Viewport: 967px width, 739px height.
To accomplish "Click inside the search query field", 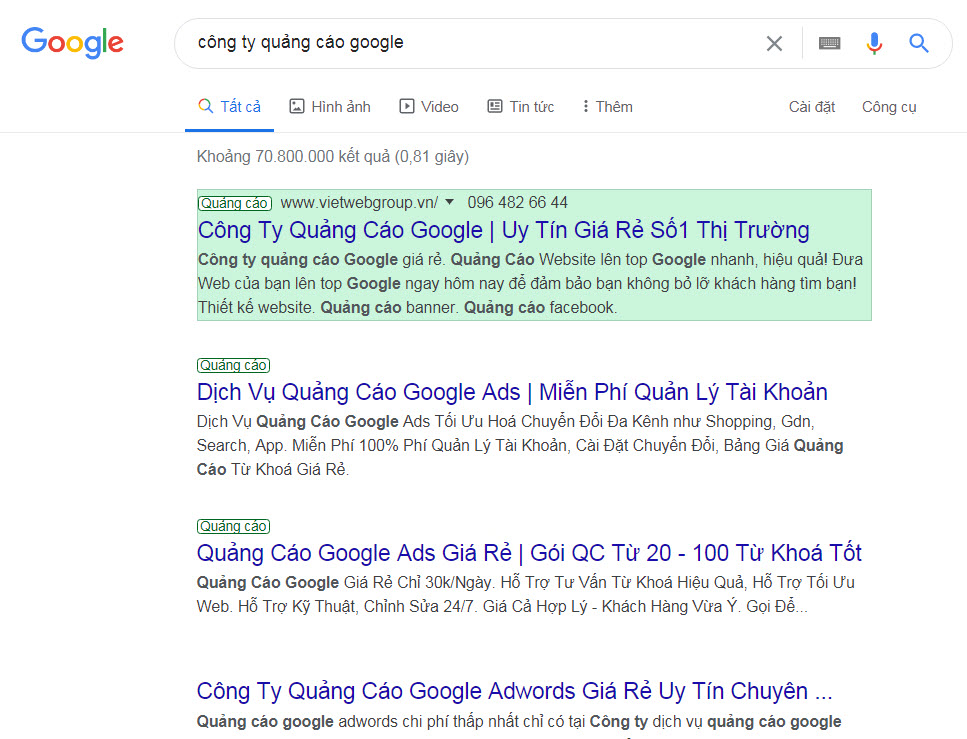I will coord(470,43).
